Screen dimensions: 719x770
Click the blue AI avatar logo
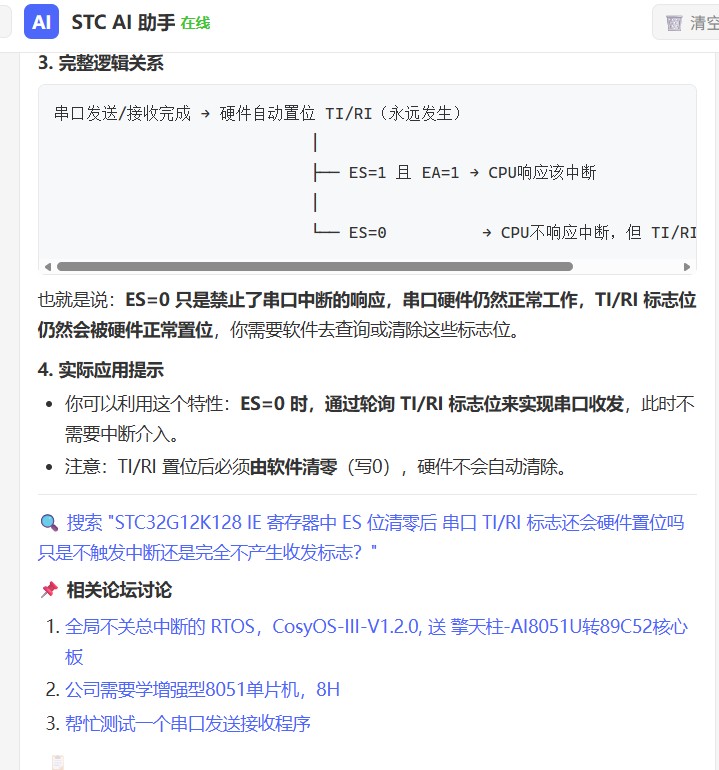coord(41,22)
